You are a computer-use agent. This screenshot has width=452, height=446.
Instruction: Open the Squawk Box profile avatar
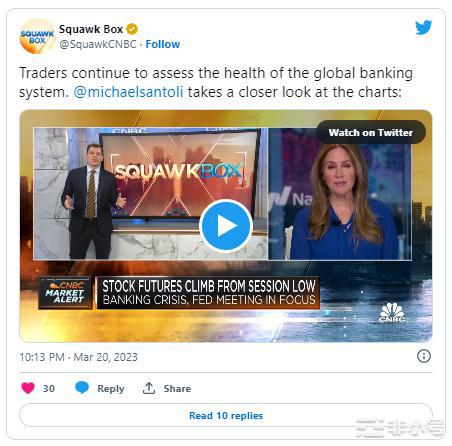(37, 37)
